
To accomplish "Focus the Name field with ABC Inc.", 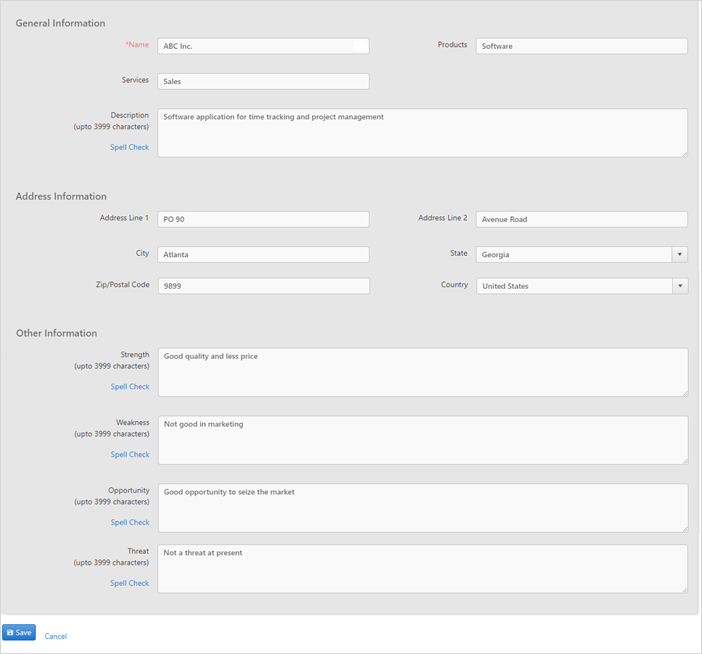I will (263, 46).
